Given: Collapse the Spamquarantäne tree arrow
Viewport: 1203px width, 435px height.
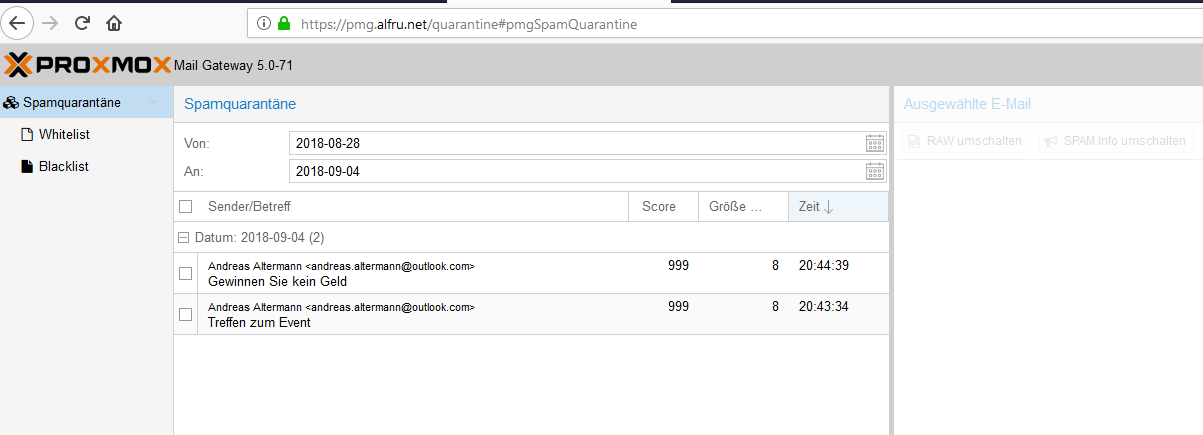Looking at the screenshot, I should [153, 103].
